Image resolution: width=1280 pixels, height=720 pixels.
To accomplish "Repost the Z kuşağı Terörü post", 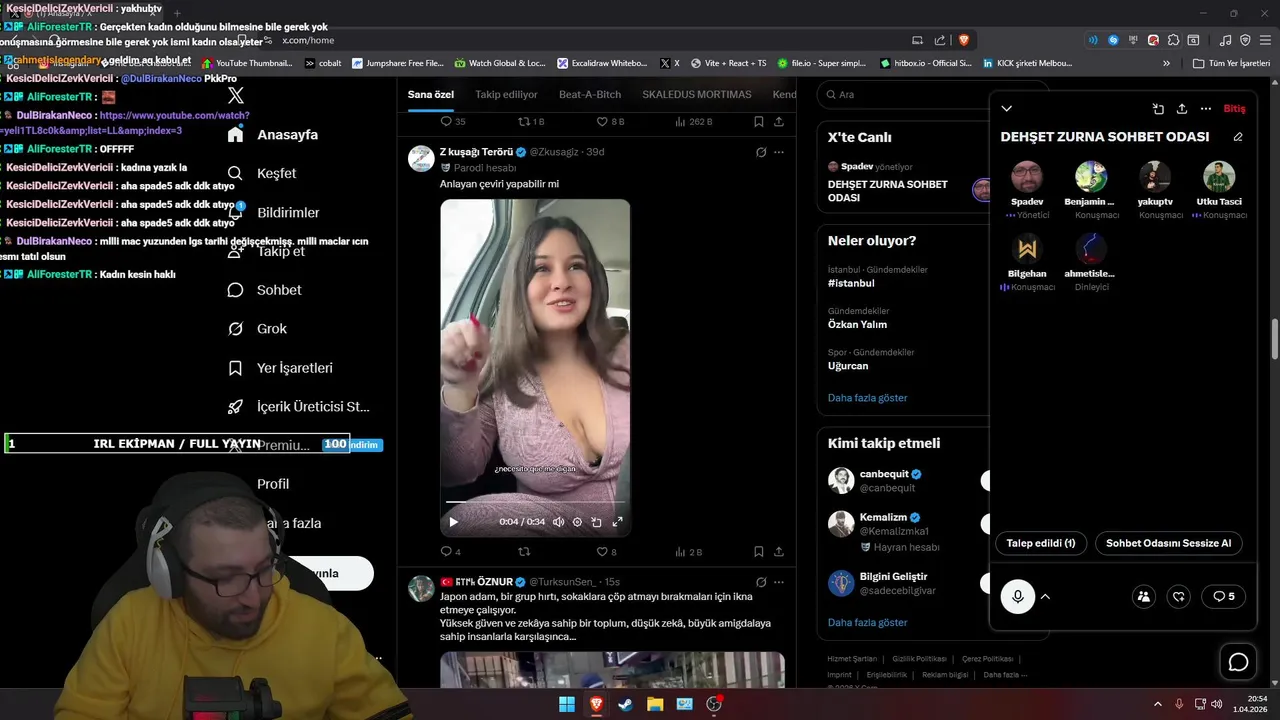I will coord(524,551).
